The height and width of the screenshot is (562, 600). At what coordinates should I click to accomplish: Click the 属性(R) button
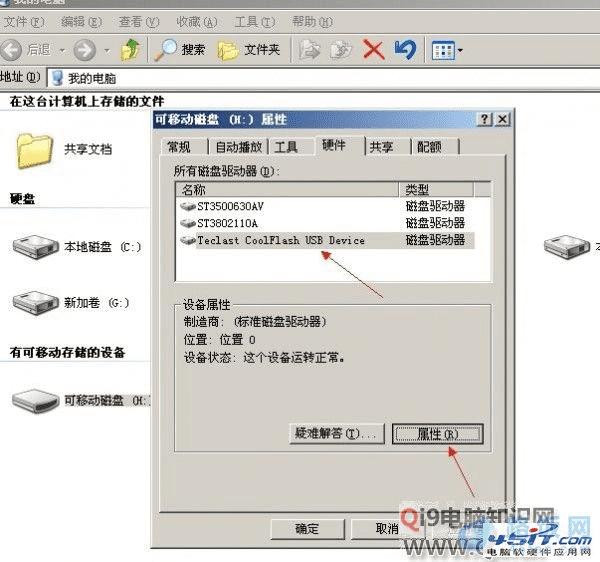[438, 434]
